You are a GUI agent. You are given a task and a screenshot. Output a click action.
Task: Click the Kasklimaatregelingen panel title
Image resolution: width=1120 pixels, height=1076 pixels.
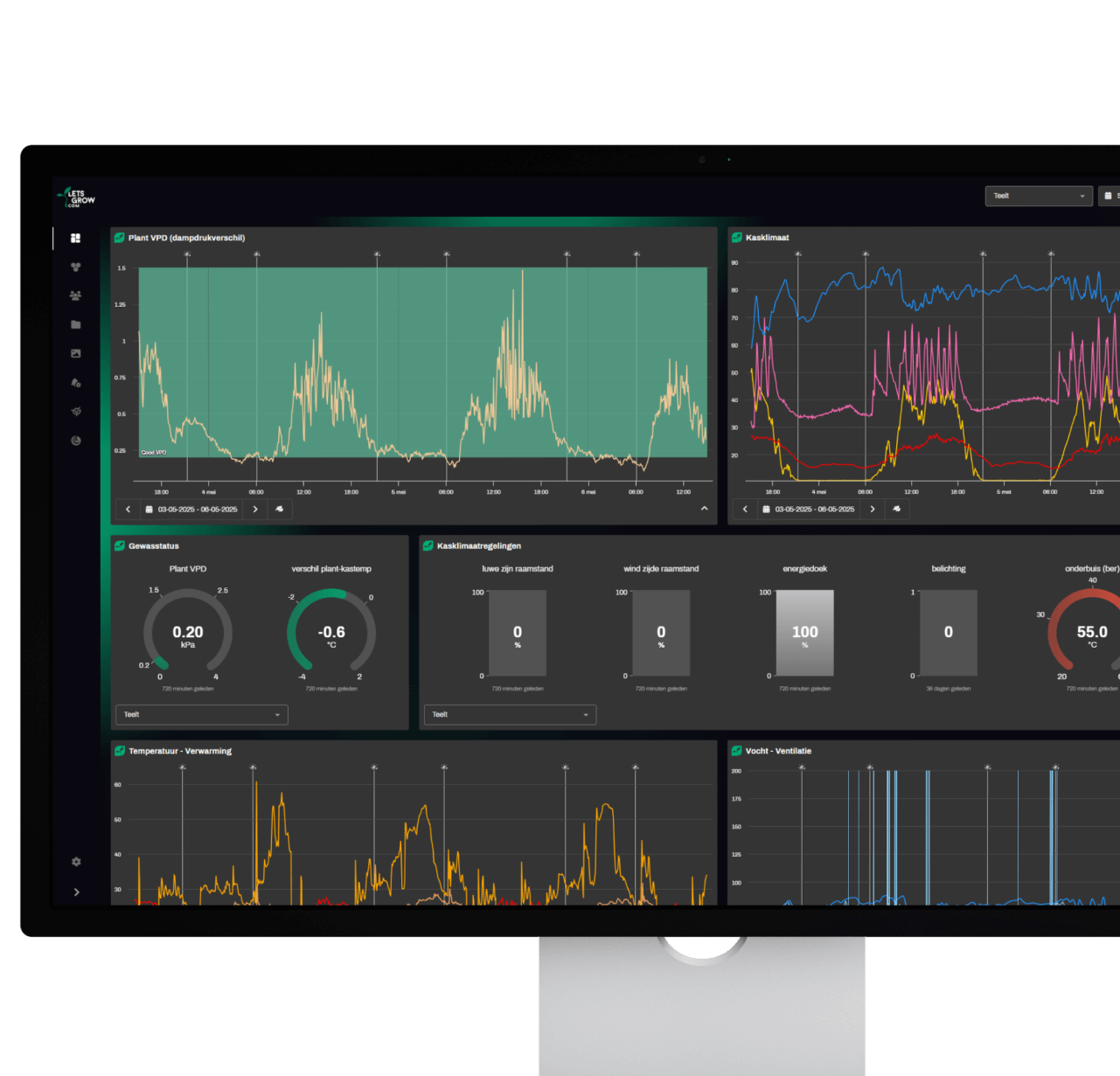(479, 545)
